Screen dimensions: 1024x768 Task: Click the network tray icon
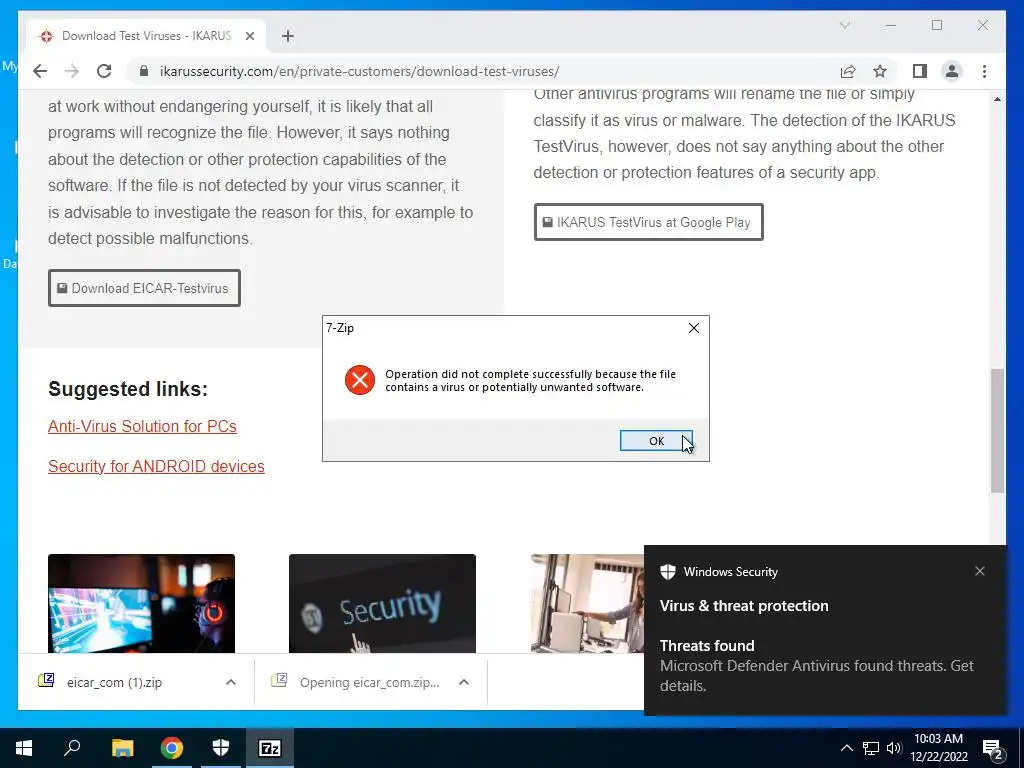871,748
